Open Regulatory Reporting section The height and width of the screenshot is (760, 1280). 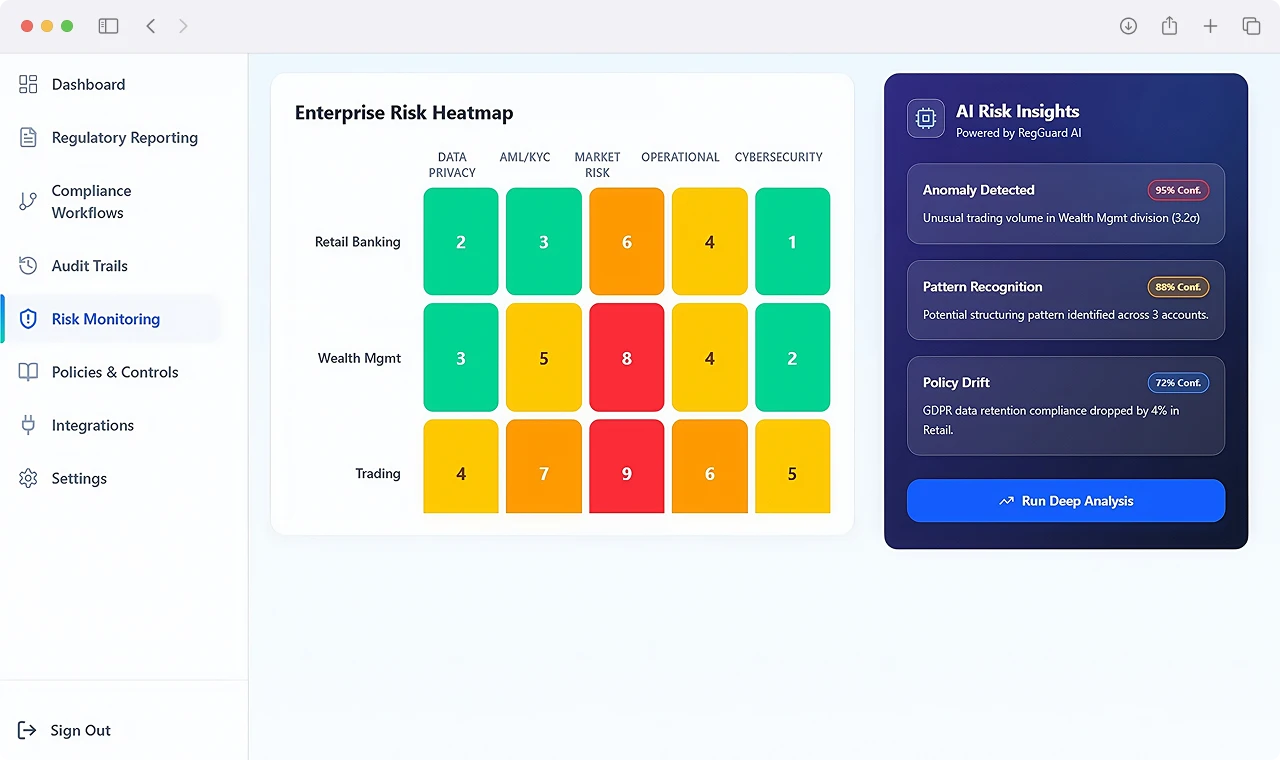[x=124, y=137]
